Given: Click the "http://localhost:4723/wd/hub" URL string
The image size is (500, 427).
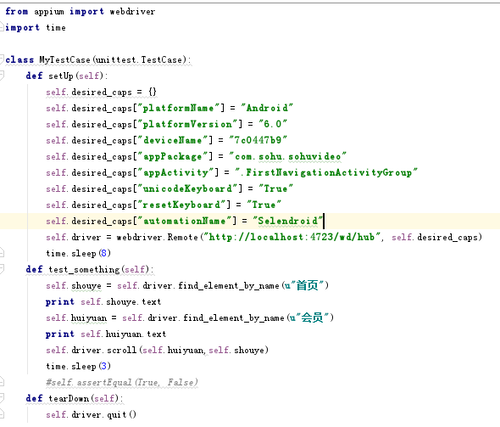Looking at the screenshot, I should (x=292, y=237).
